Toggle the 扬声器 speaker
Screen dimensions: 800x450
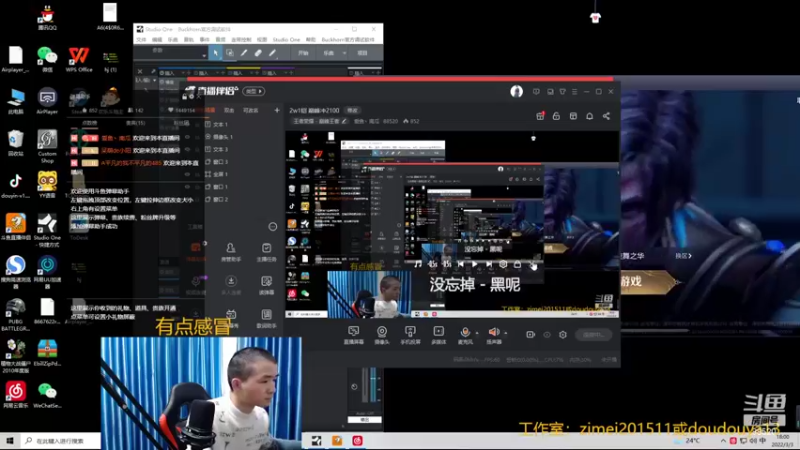coord(493,335)
